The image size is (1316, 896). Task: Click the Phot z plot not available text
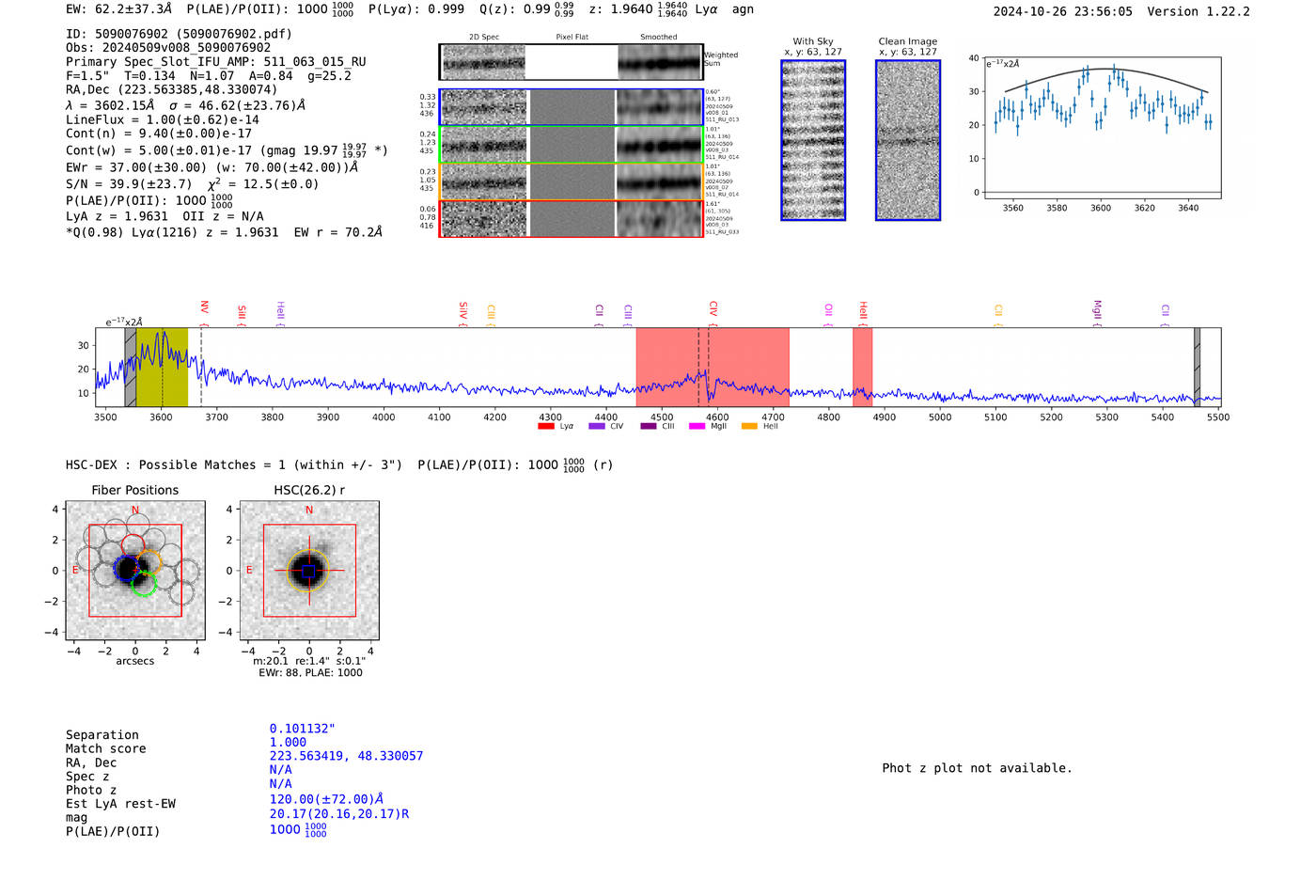(x=977, y=768)
